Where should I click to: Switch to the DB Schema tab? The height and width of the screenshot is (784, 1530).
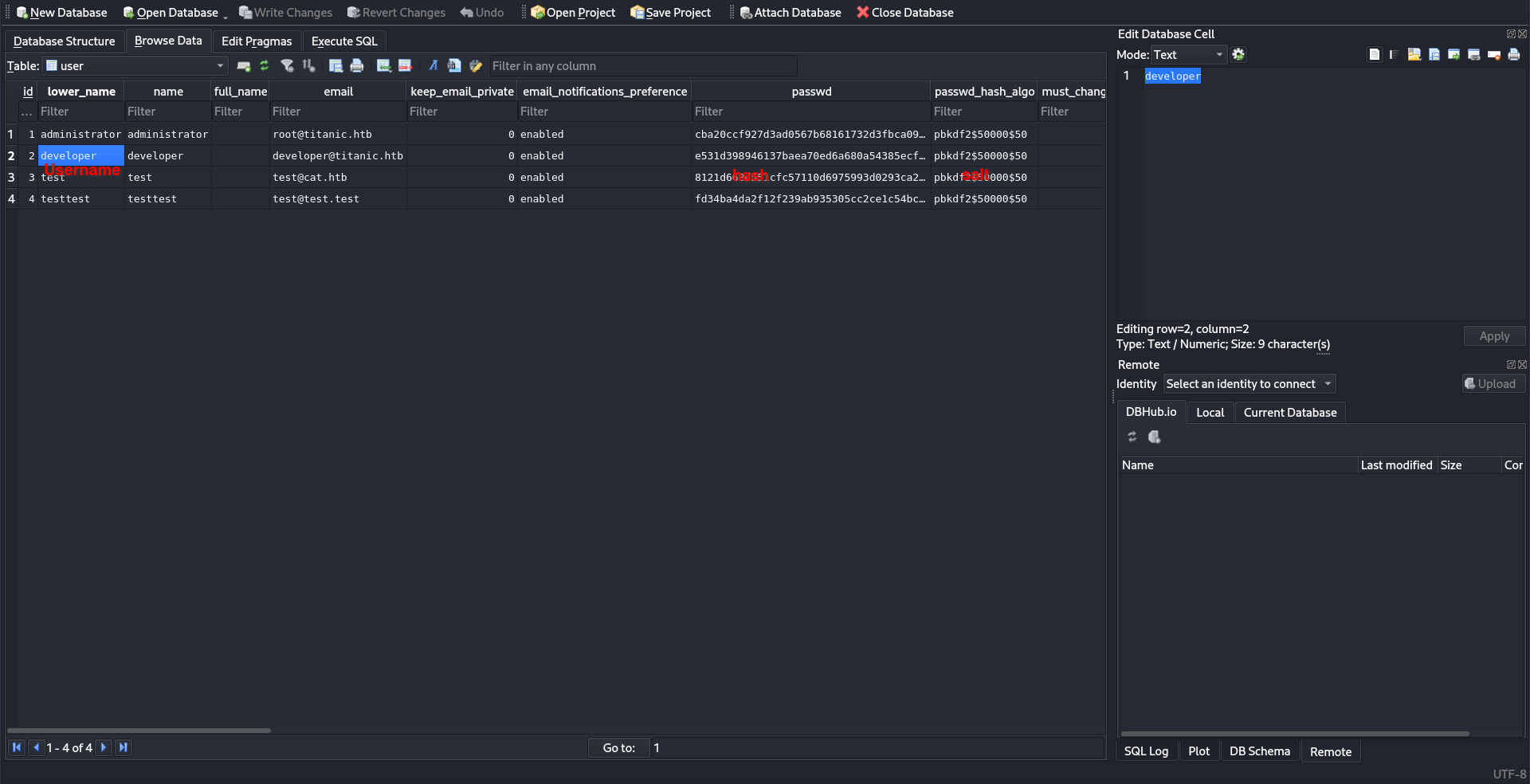pyautogui.click(x=1259, y=751)
